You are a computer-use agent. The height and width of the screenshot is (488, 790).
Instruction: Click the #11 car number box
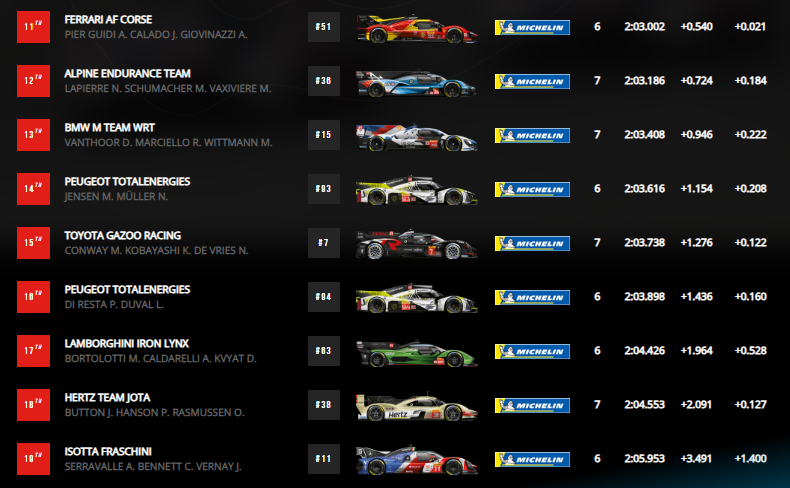coord(323,459)
